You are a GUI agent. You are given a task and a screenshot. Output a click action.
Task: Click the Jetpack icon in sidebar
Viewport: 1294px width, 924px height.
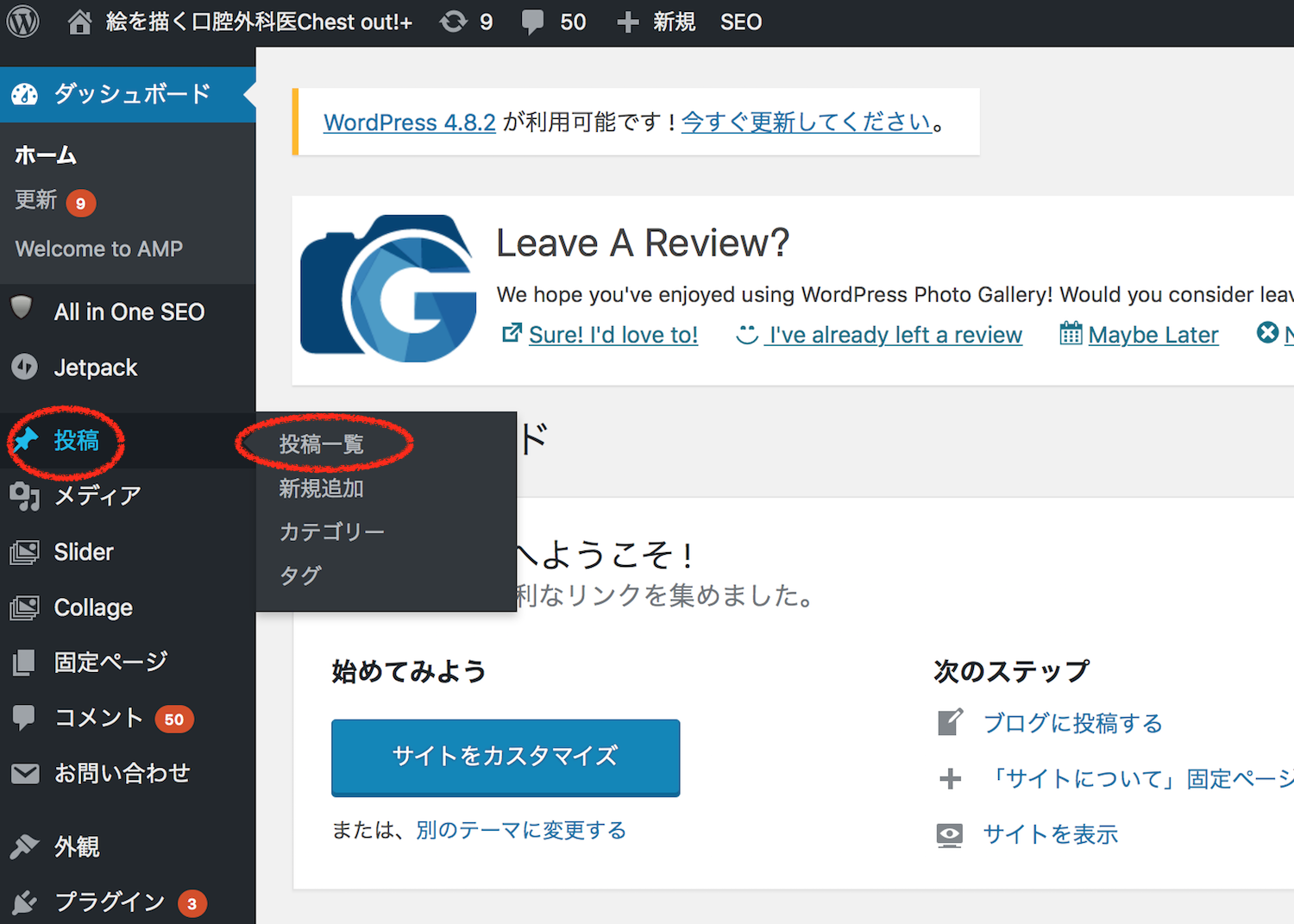point(24,367)
